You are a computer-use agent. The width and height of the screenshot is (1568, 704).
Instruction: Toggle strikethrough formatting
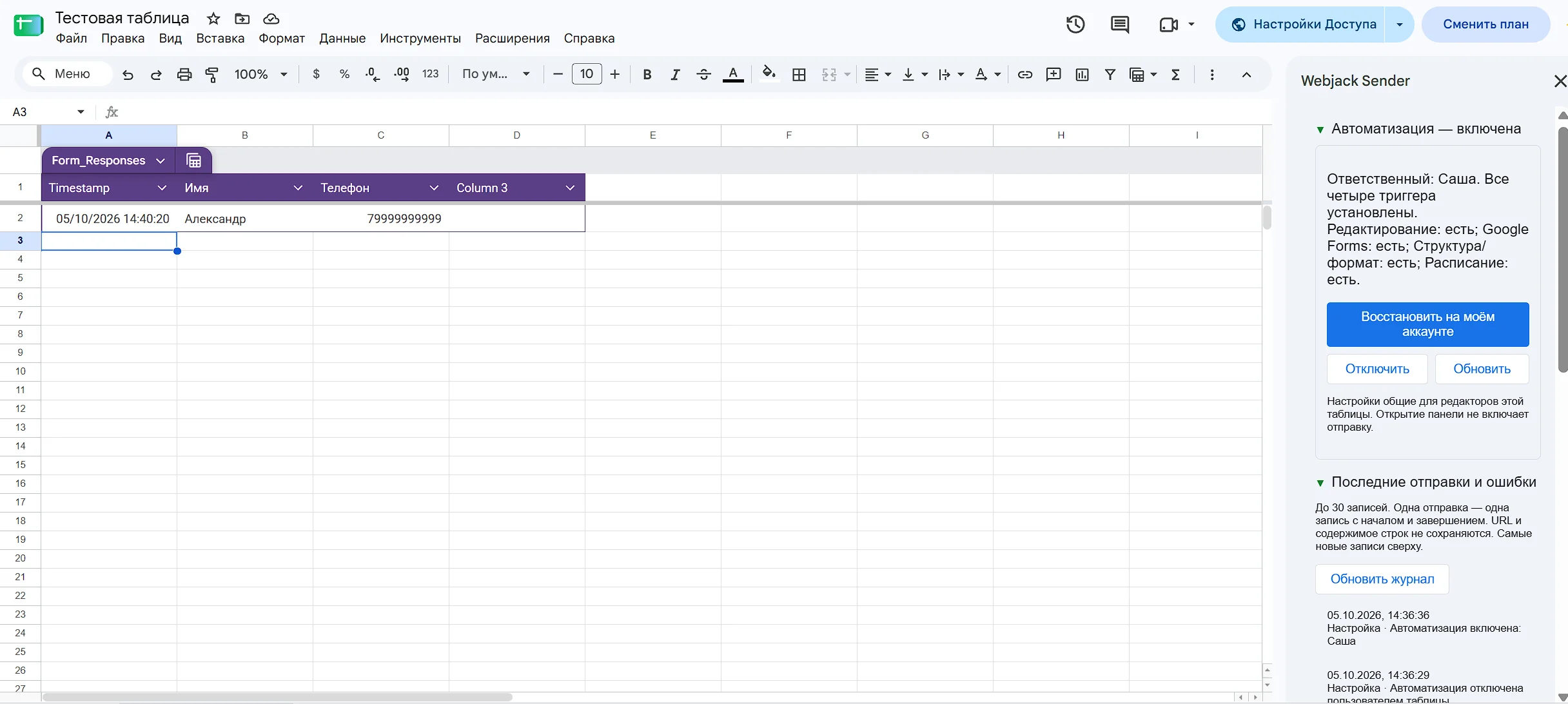[x=703, y=74]
